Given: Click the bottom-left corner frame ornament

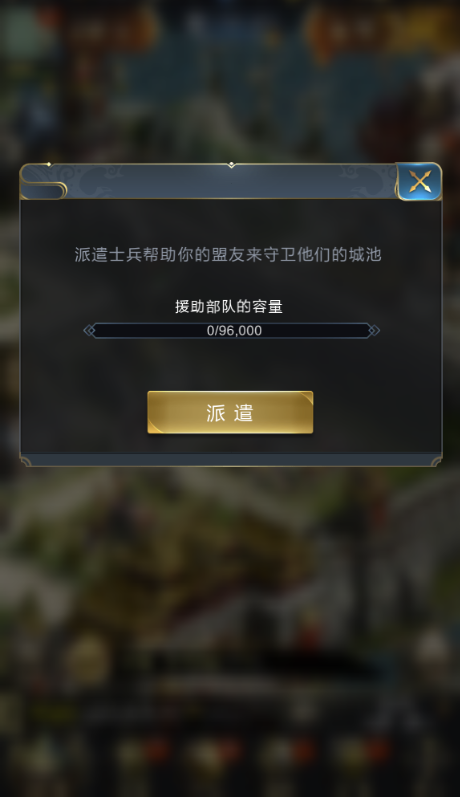Looking at the screenshot, I should point(25,461).
